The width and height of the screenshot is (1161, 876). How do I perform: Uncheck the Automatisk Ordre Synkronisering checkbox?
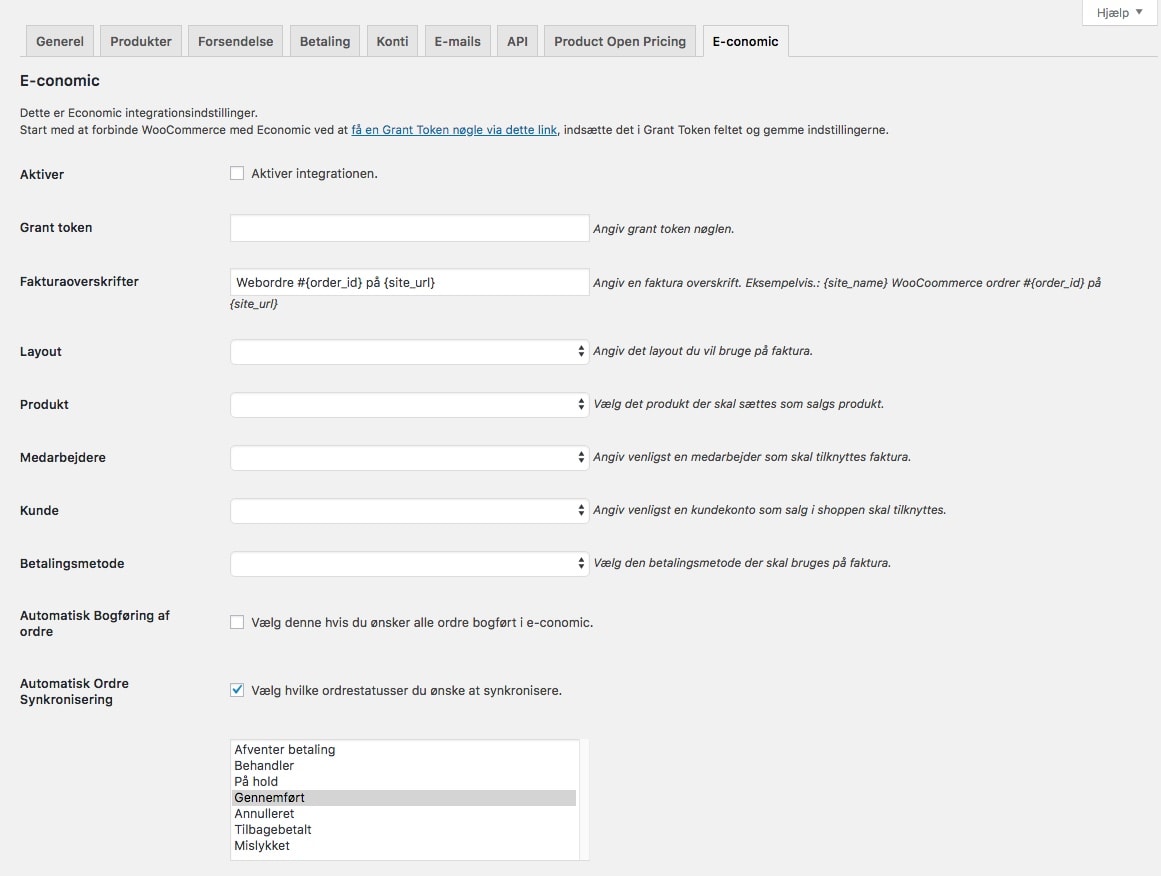coord(237,690)
